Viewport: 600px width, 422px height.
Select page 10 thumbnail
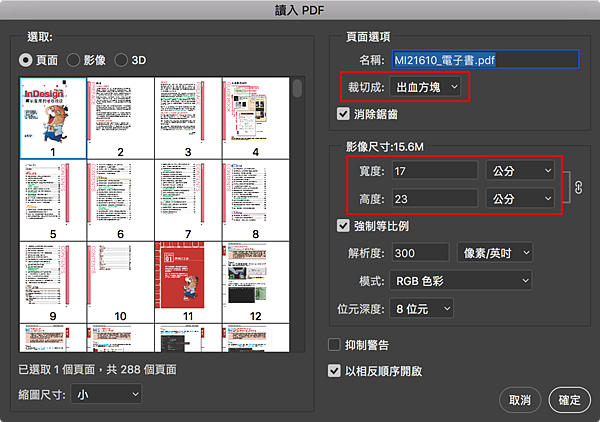[121, 282]
